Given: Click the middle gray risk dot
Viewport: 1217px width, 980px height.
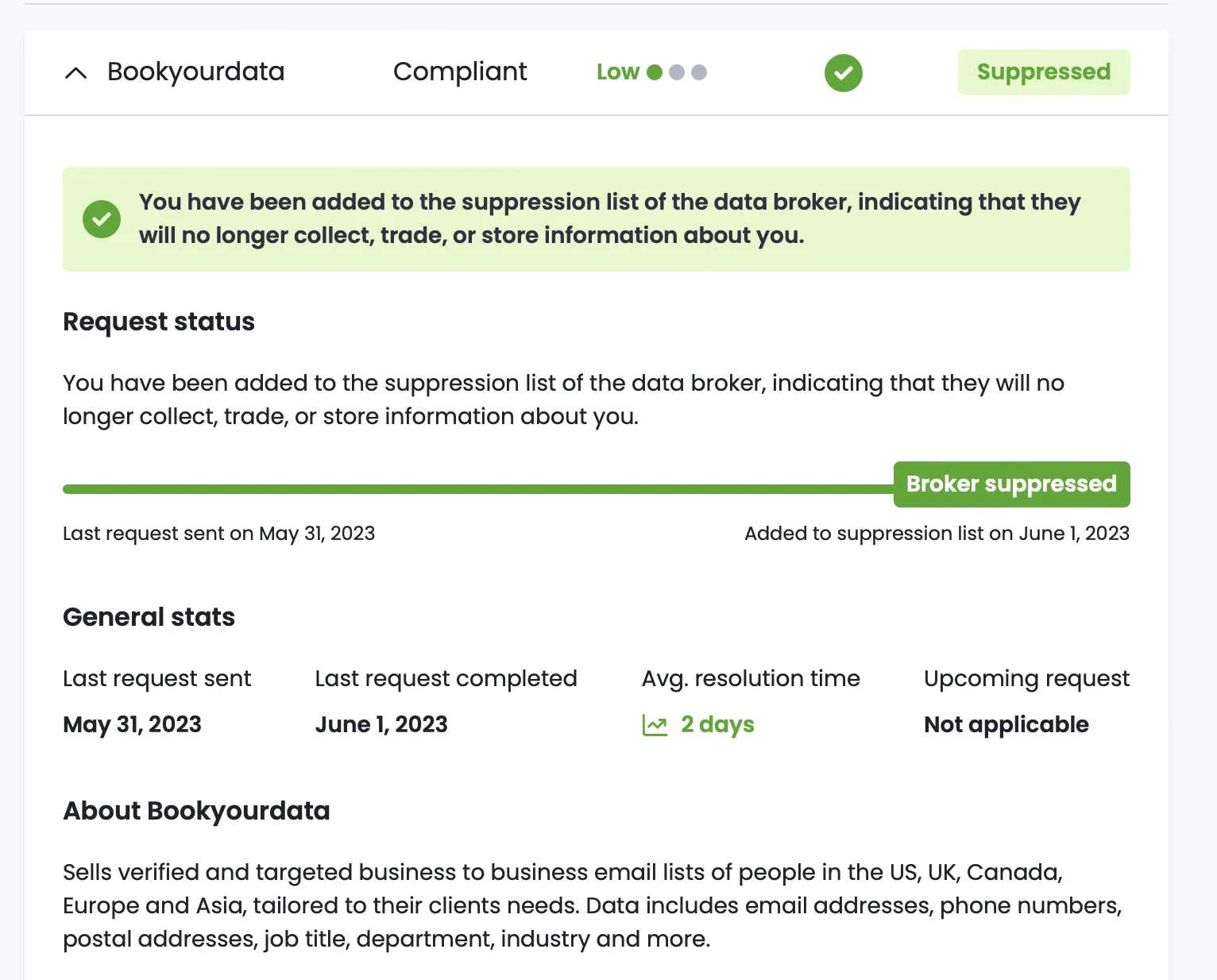Looking at the screenshot, I should tap(677, 72).
